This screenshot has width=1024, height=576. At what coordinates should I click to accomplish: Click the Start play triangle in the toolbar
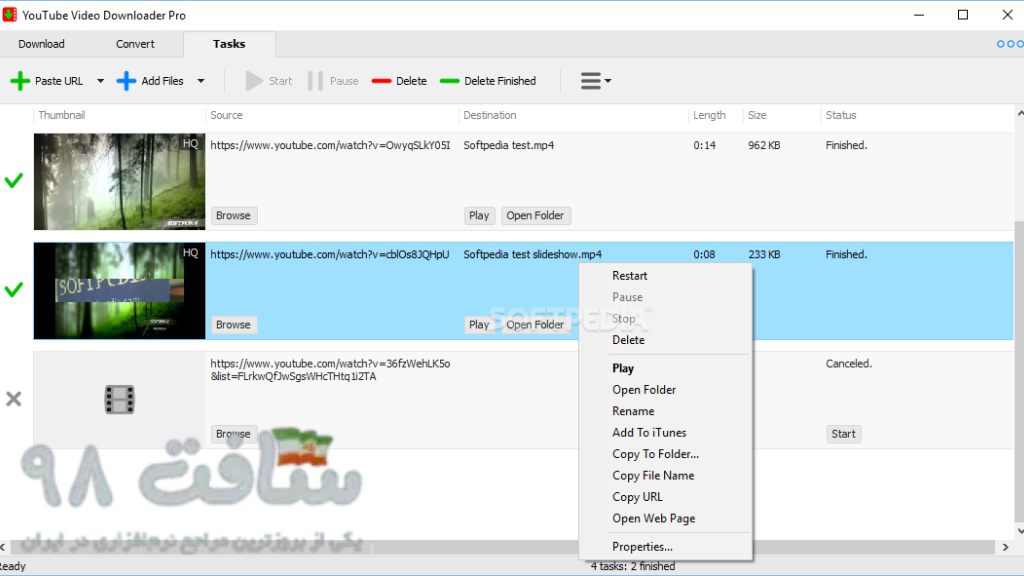pyautogui.click(x=253, y=81)
